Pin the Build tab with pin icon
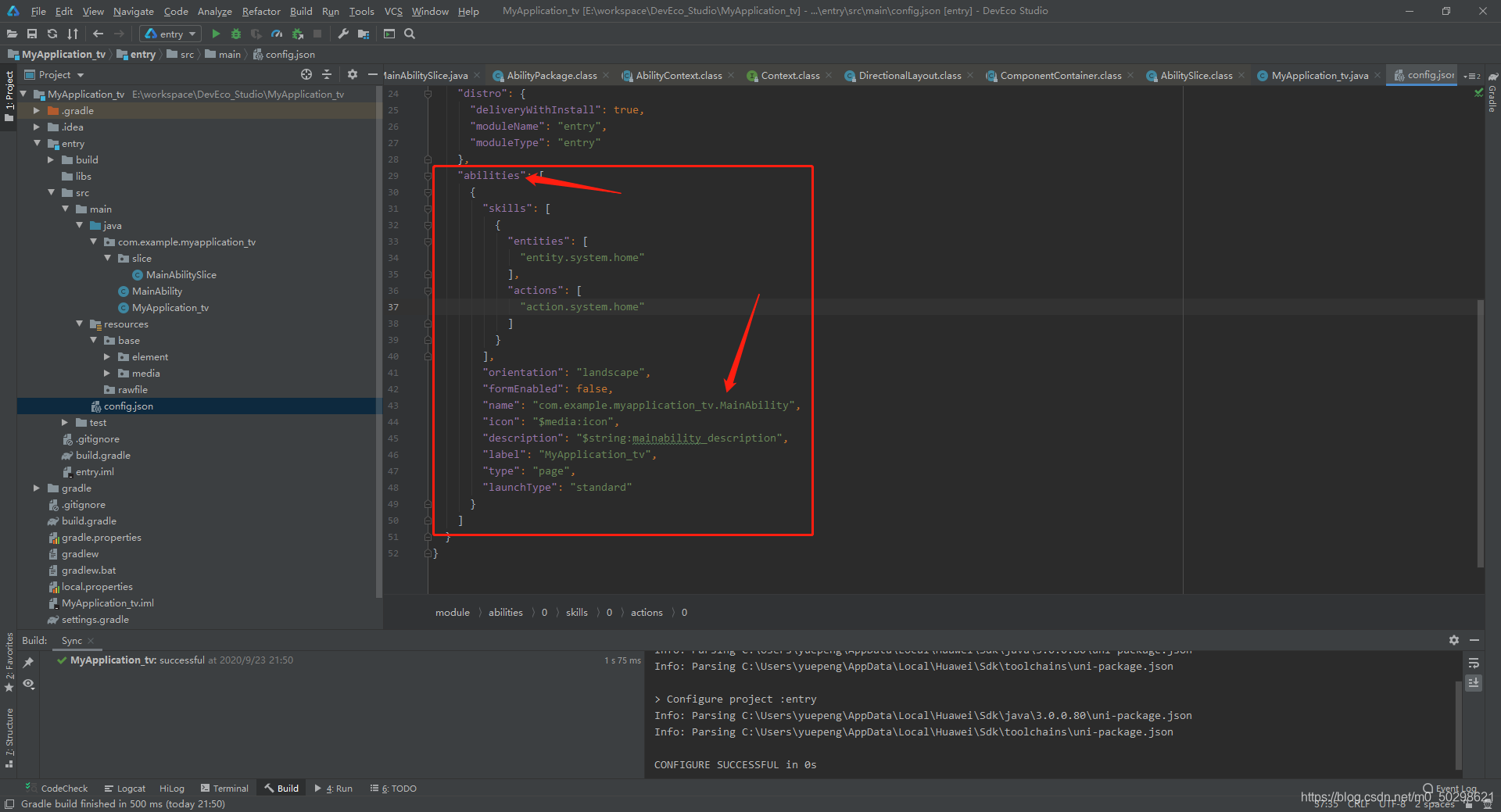1501x812 pixels. click(28, 663)
